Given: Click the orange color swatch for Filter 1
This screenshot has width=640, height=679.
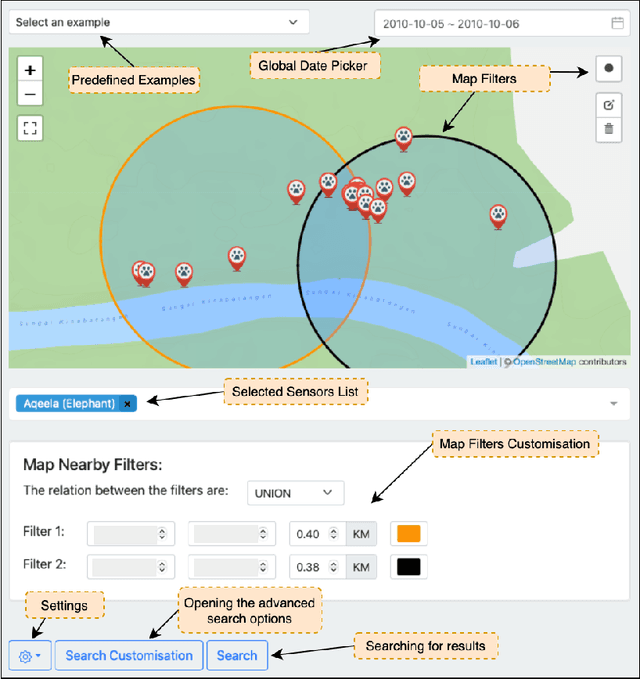Looking at the screenshot, I should click(410, 534).
